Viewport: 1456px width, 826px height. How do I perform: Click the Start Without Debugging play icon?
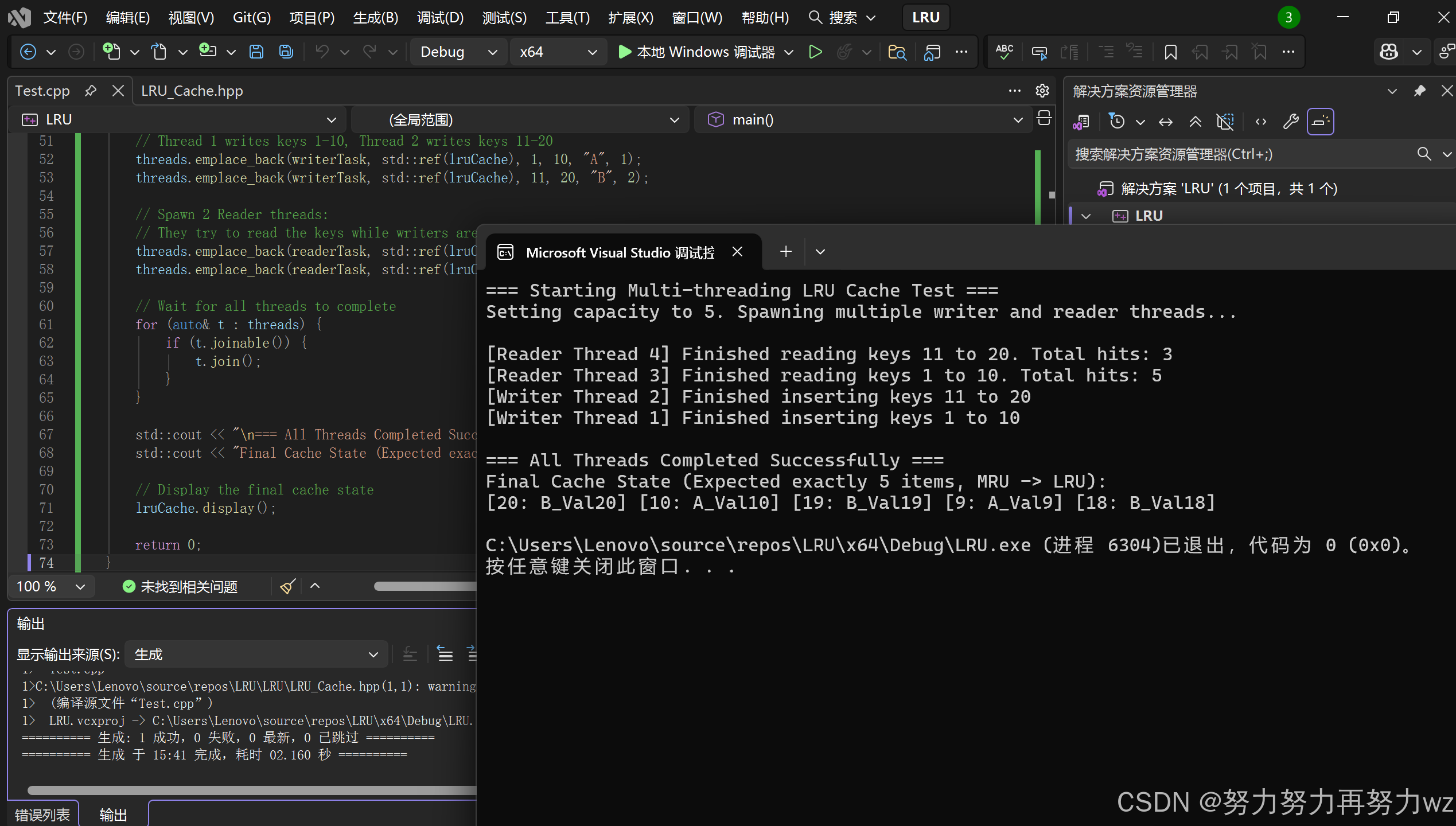(x=815, y=52)
